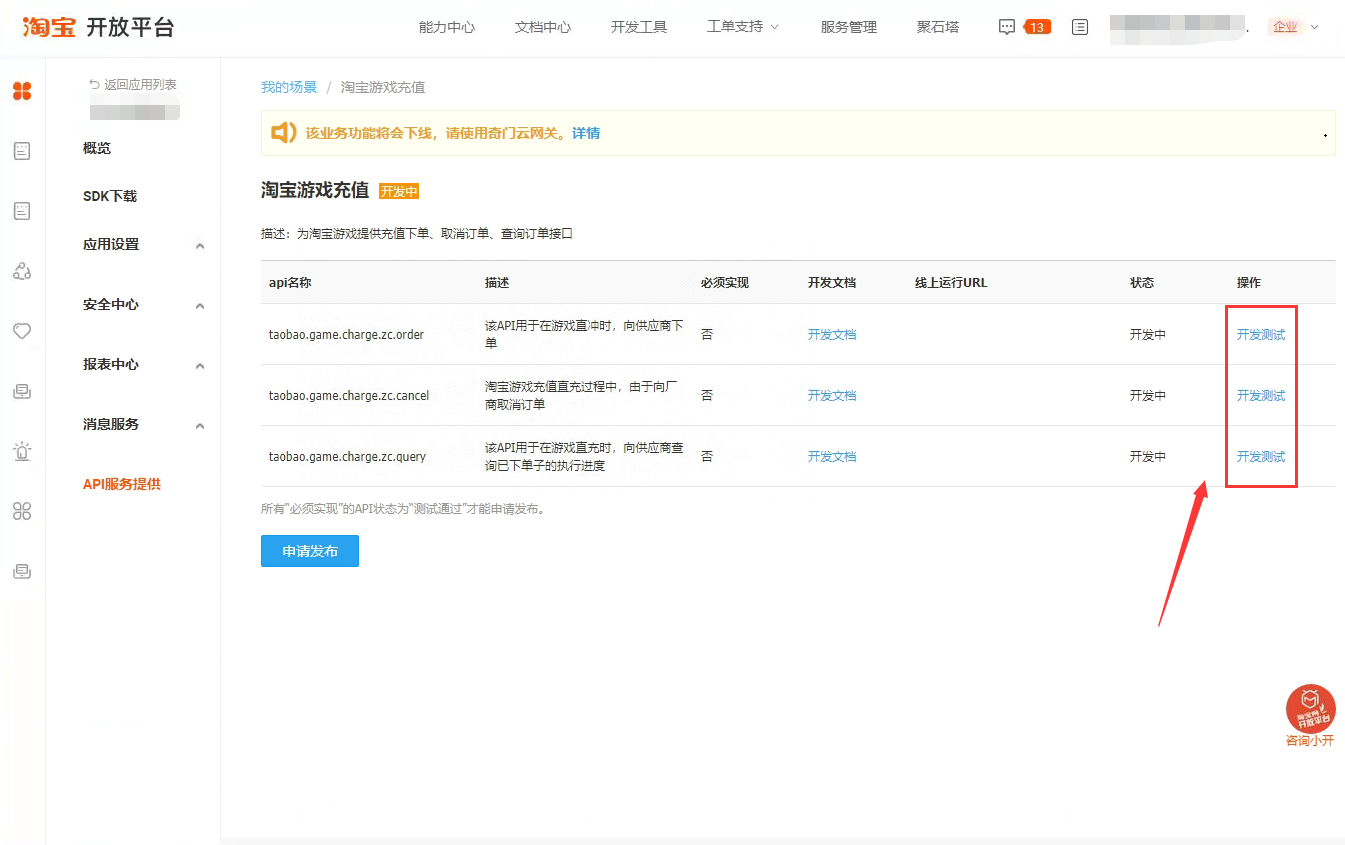This screenshot has height=845, width=1345.
Task: Go to 开发工具 in top navigation
Action: coord(639,27)
